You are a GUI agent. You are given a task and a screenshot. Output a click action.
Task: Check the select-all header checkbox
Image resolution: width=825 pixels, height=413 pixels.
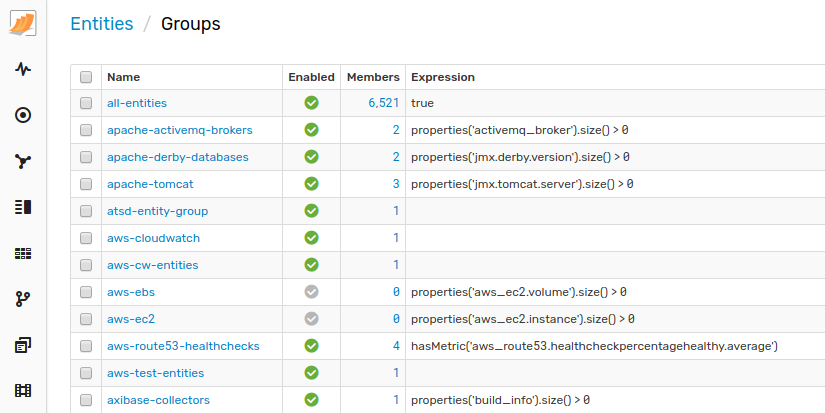(86, 77)
